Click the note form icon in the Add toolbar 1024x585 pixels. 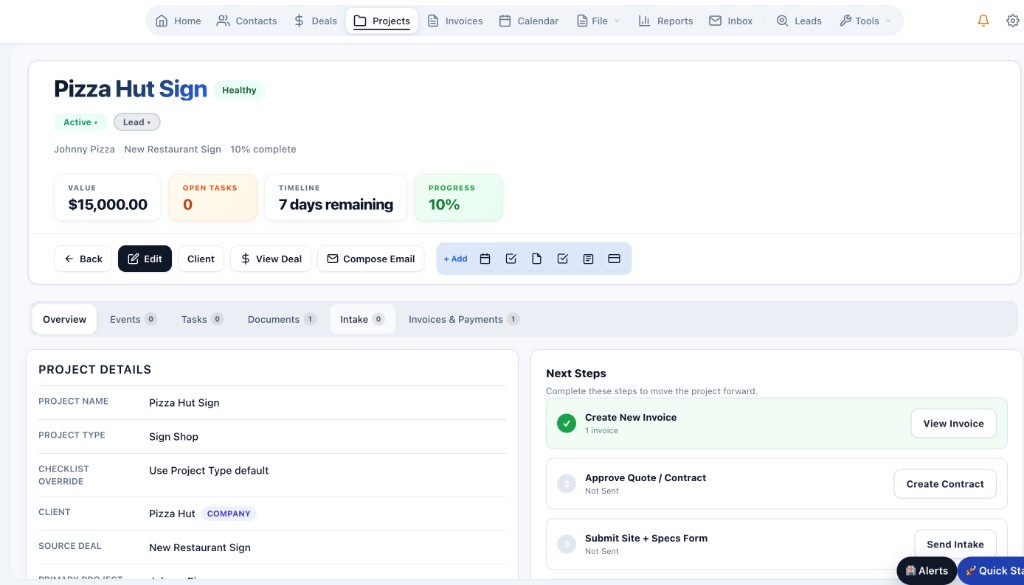(x=588, y=258)
